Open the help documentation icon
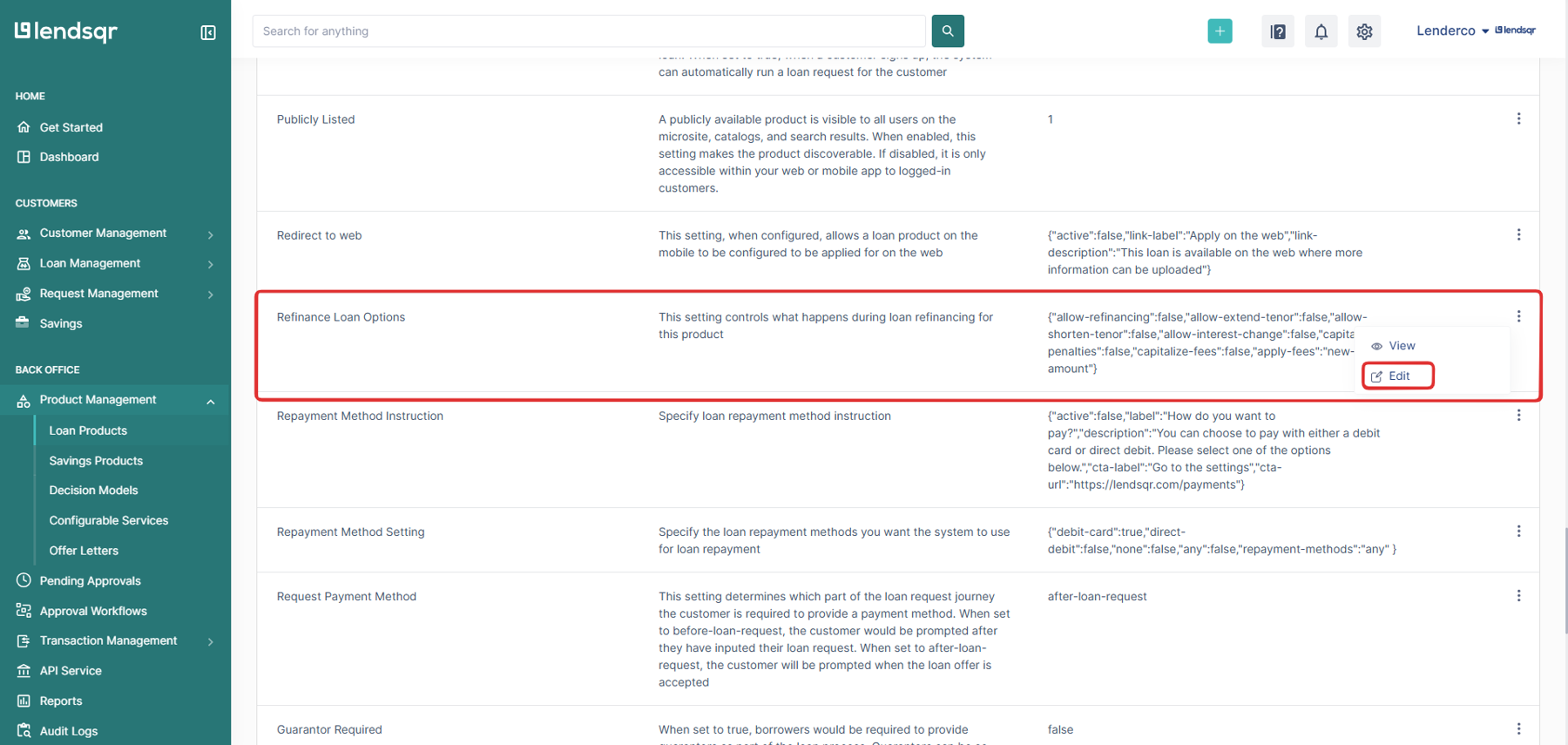 [x=1278, y=31]
